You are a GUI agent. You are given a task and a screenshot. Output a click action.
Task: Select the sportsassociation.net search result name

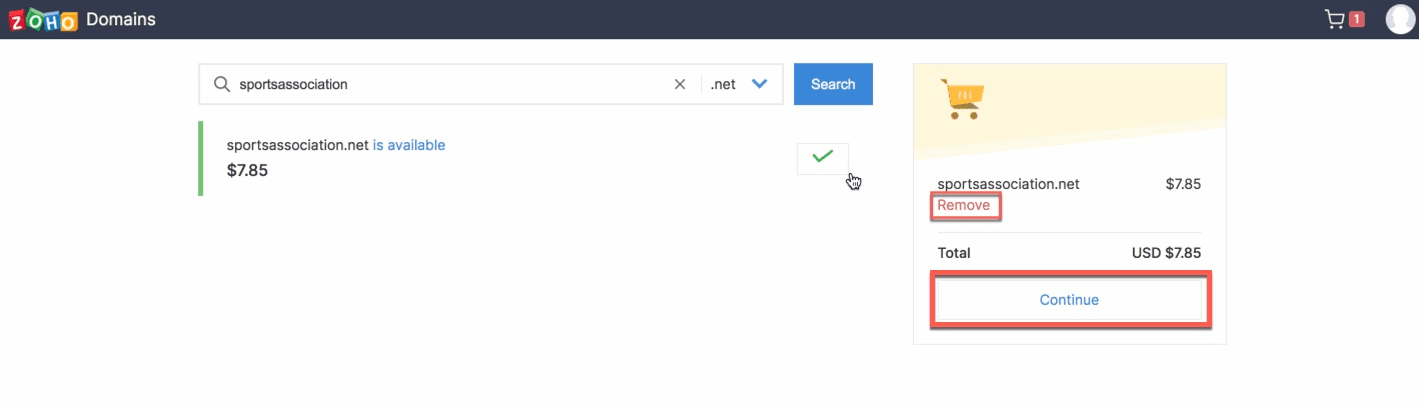(x=297, y=145)
